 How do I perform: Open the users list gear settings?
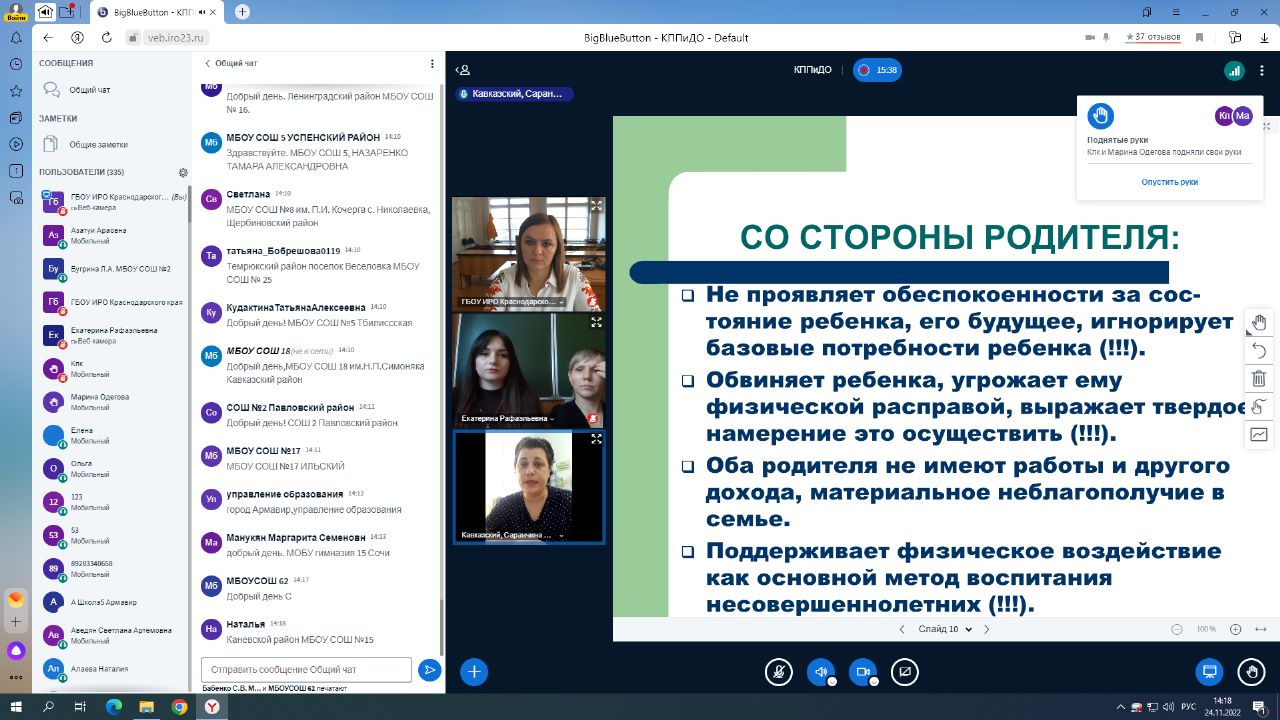pos(183,172)
